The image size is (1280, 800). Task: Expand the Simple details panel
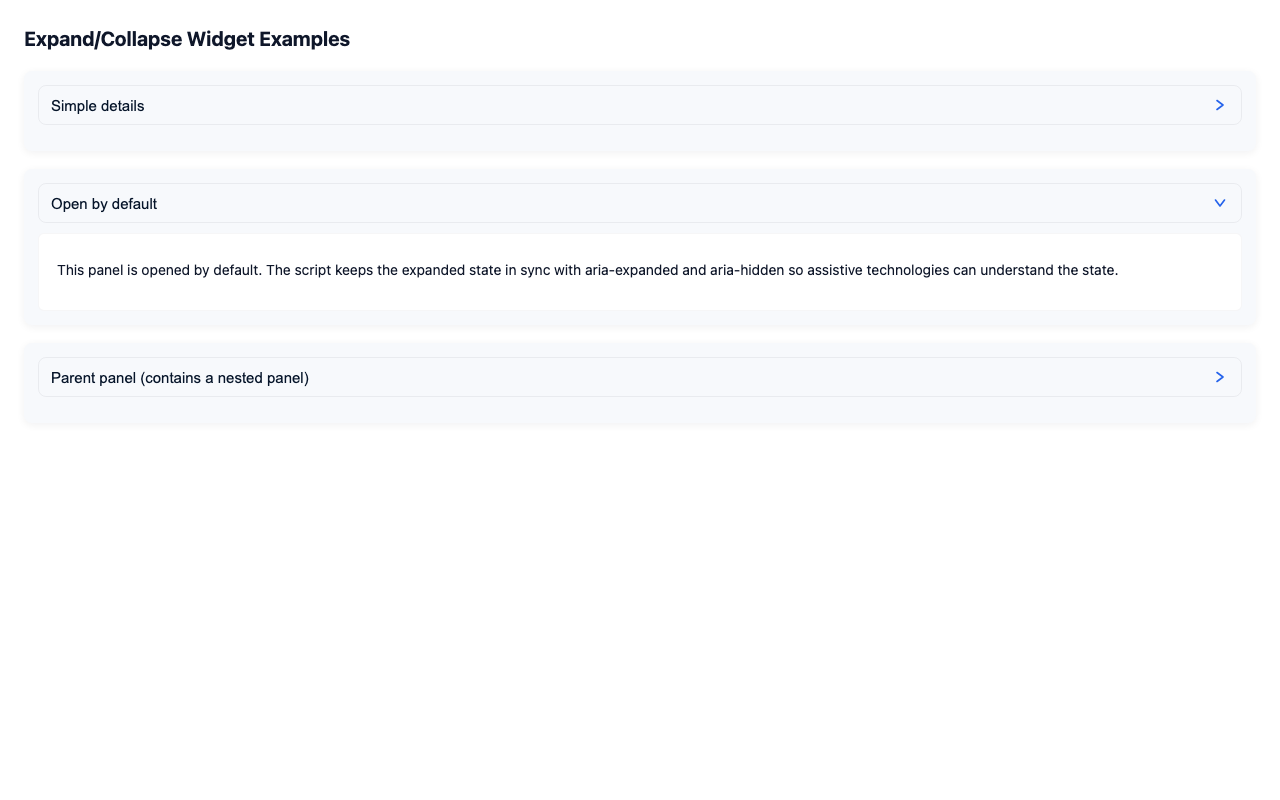pos(639,105)
